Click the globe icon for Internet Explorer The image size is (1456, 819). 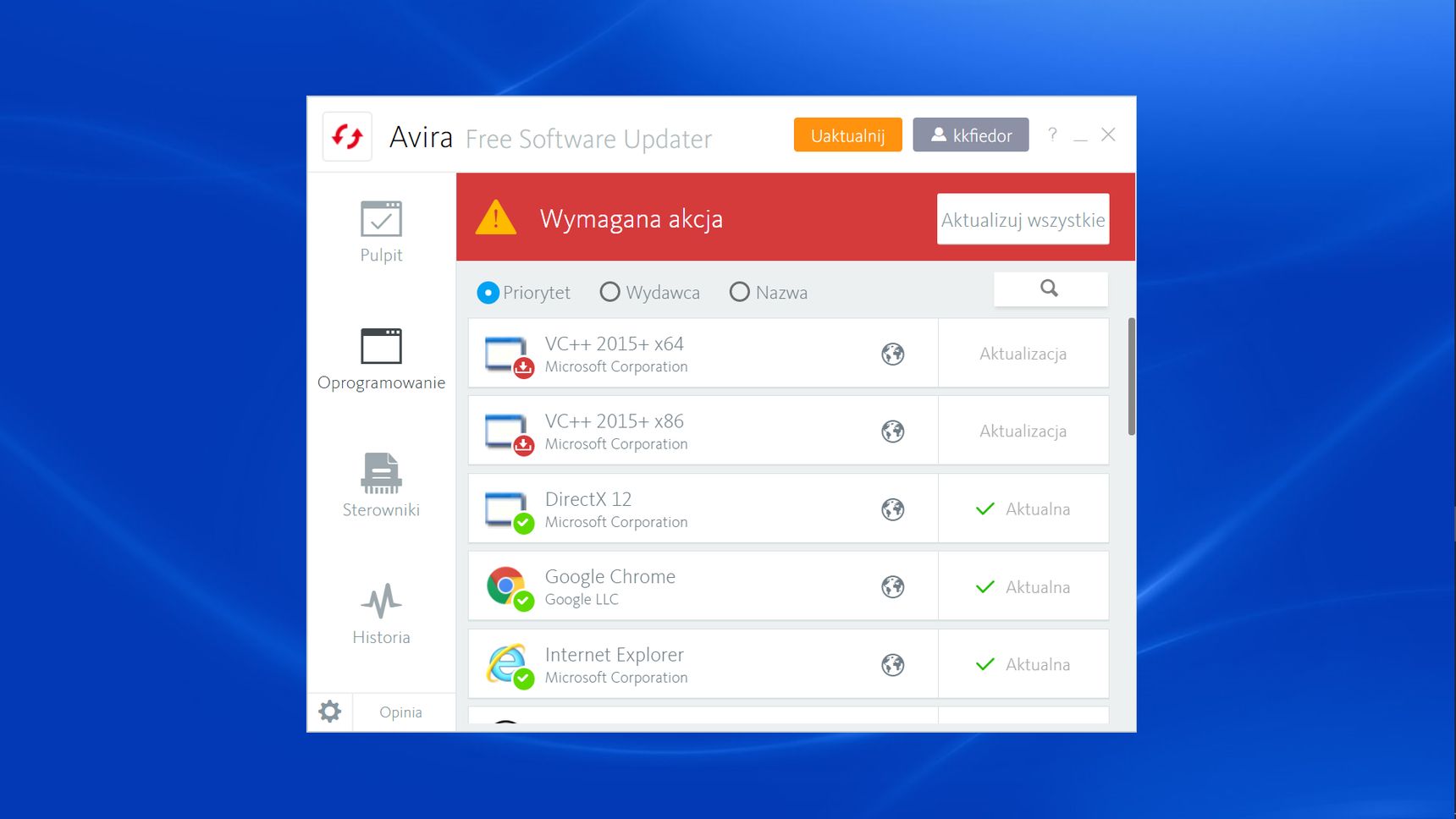pyautogui.click(x=893, y=665)
